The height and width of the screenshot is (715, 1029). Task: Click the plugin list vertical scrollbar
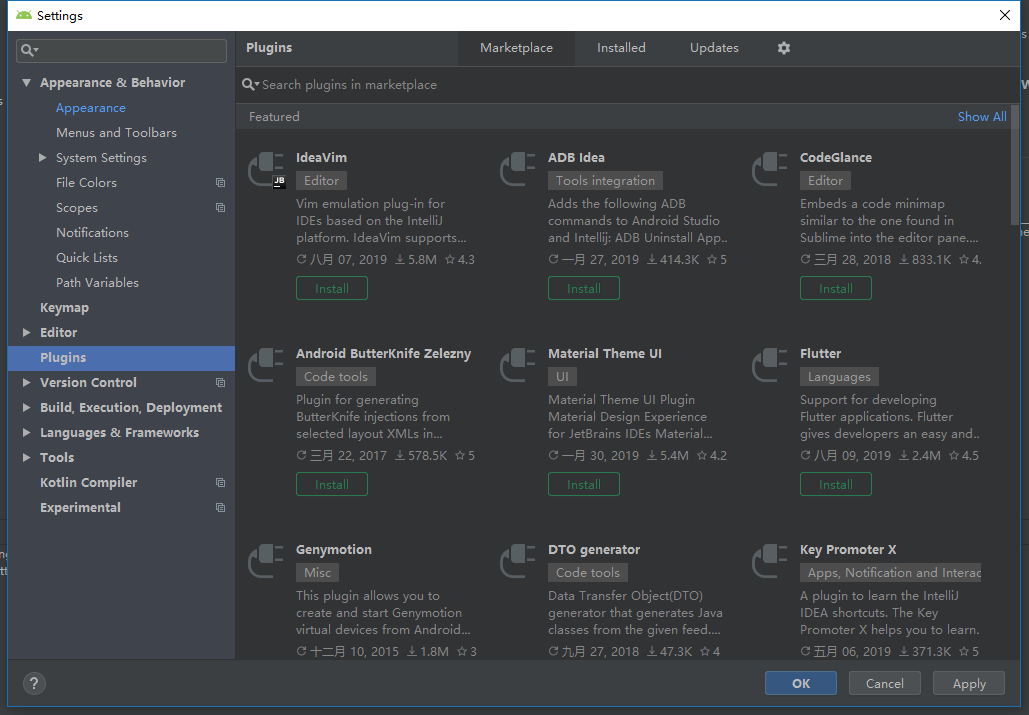tap(1015, 164)
